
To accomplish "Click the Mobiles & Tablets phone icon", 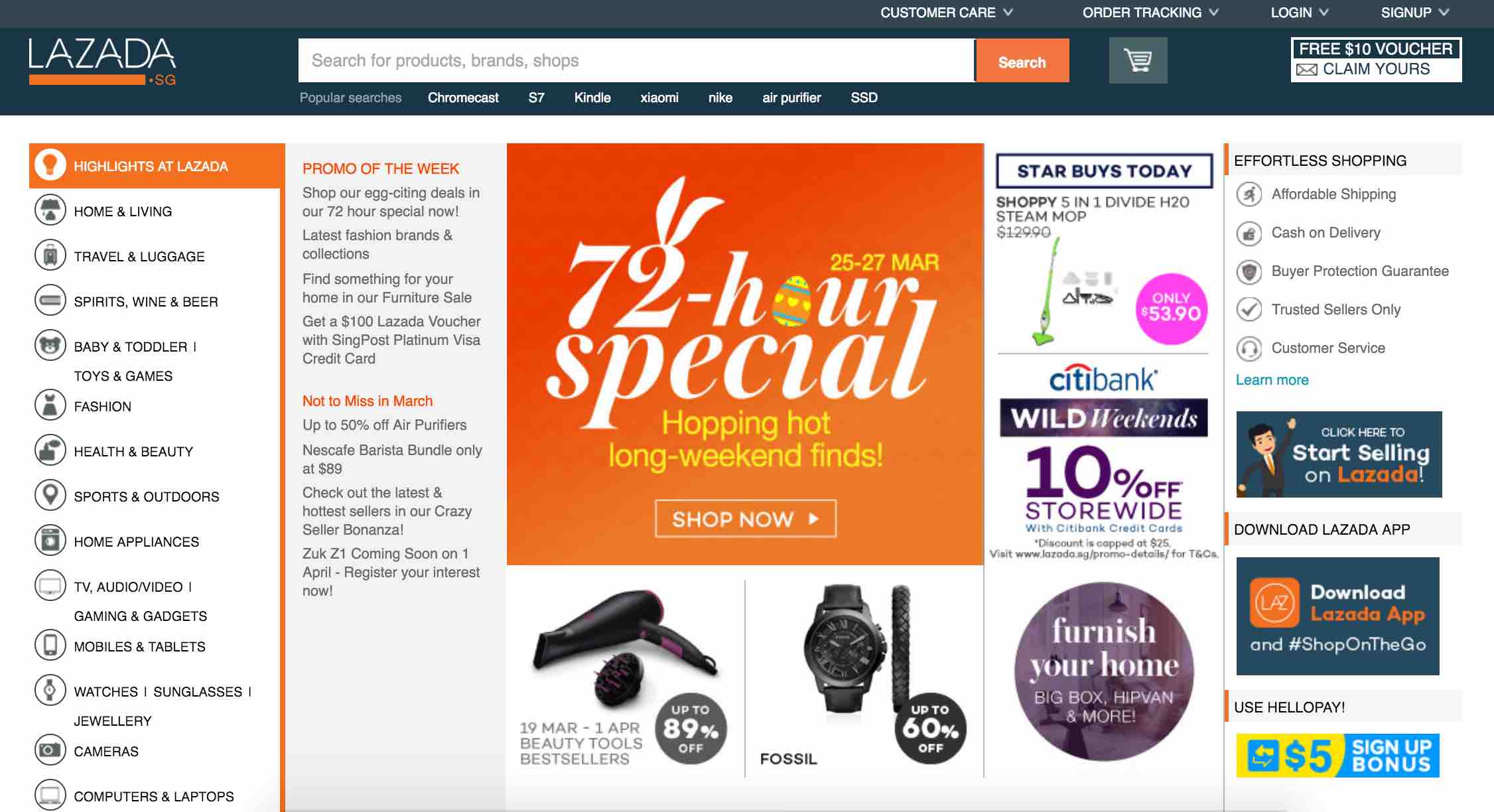I will pyautogui.click(x=50, y=645).
